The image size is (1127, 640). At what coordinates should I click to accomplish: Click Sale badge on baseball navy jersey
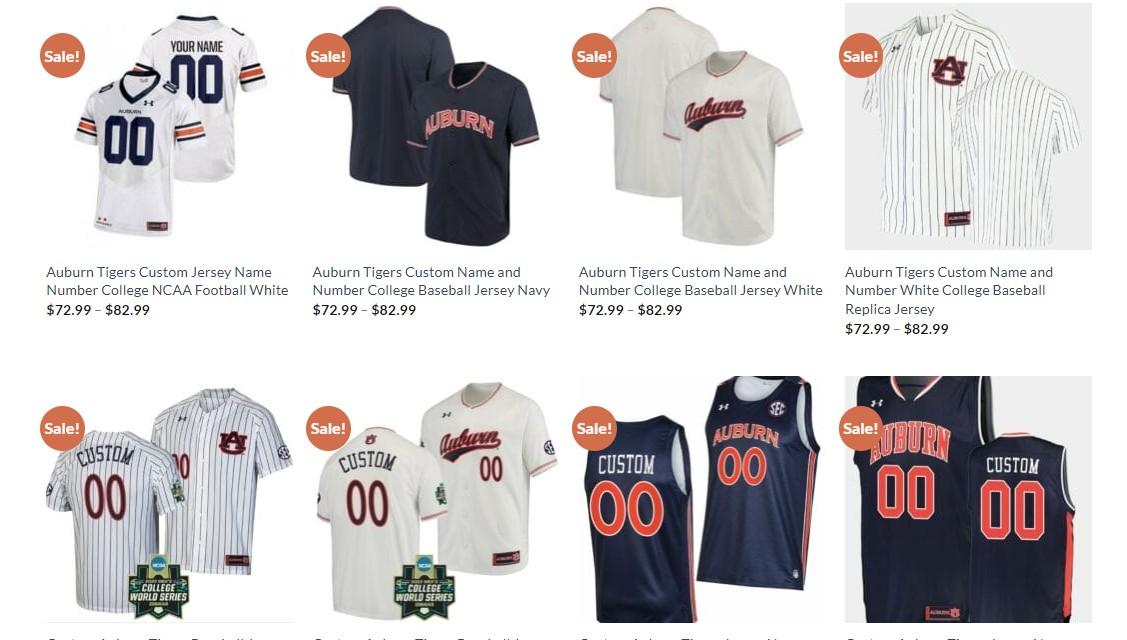(x=328, y=55)
